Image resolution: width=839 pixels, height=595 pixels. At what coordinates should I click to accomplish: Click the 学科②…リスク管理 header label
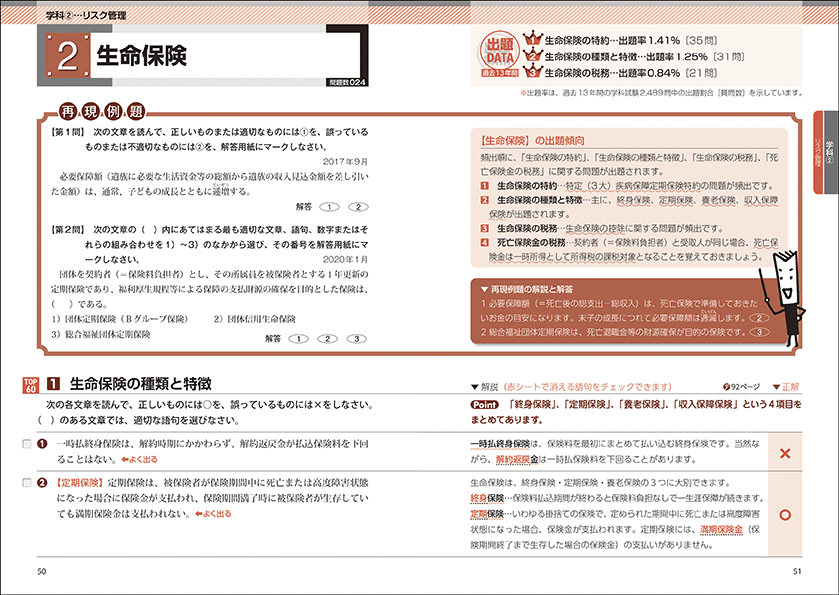86,16
